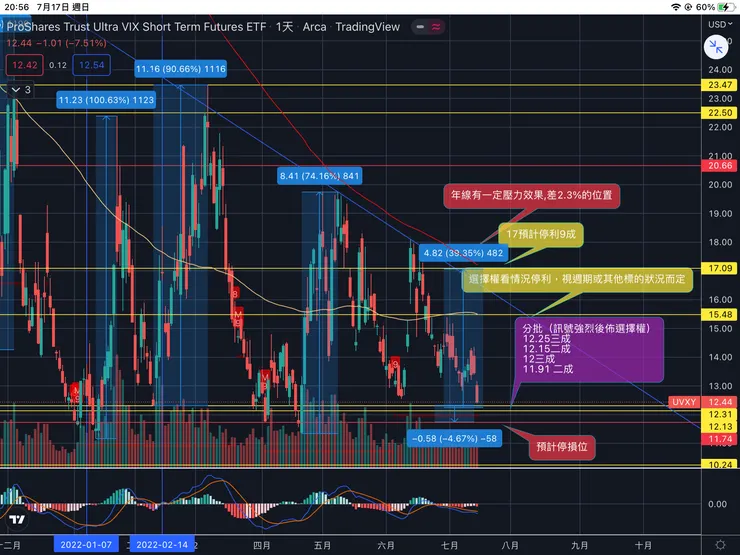The width and height of the screenshot is (740, 555).
Task: Toggle the pink wave indicator icon
Action: click(x=436, y=27)
